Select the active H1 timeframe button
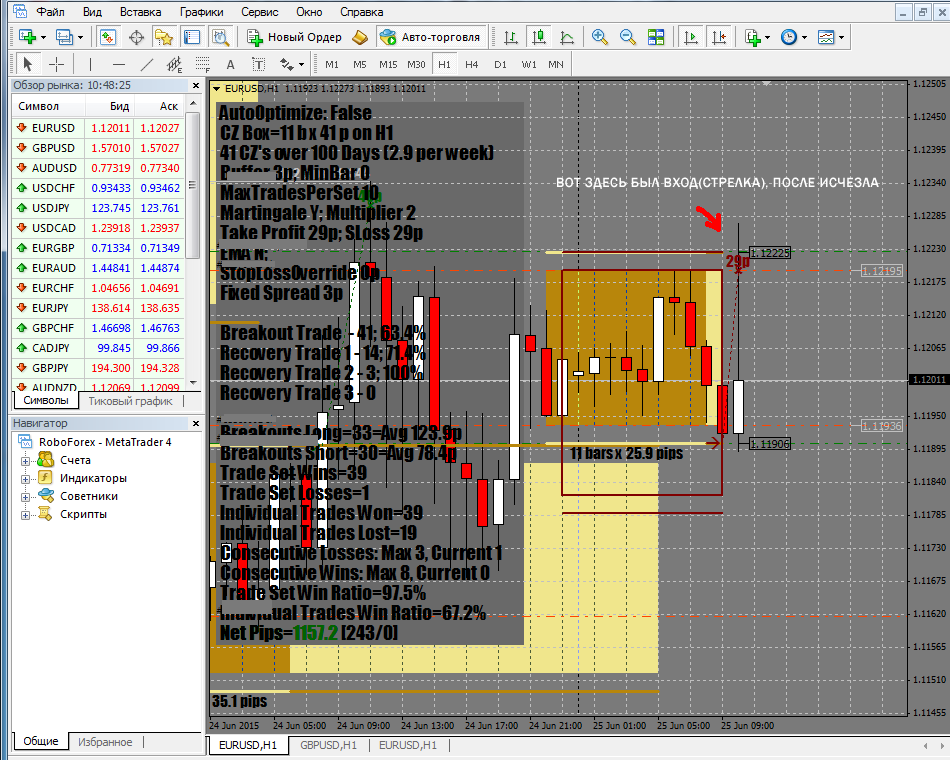The height and width of the screenshot is (760, 950). 444,64
